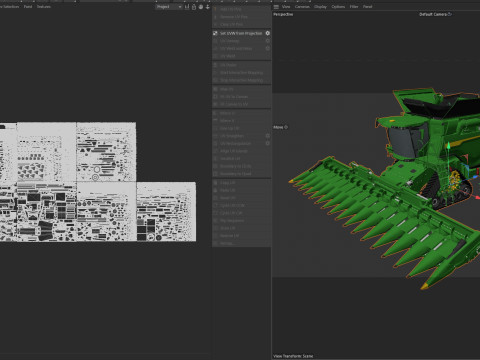480x360 pixels.
Task: Open options gear beside UV Unwrap
Action: click(268, 41)
